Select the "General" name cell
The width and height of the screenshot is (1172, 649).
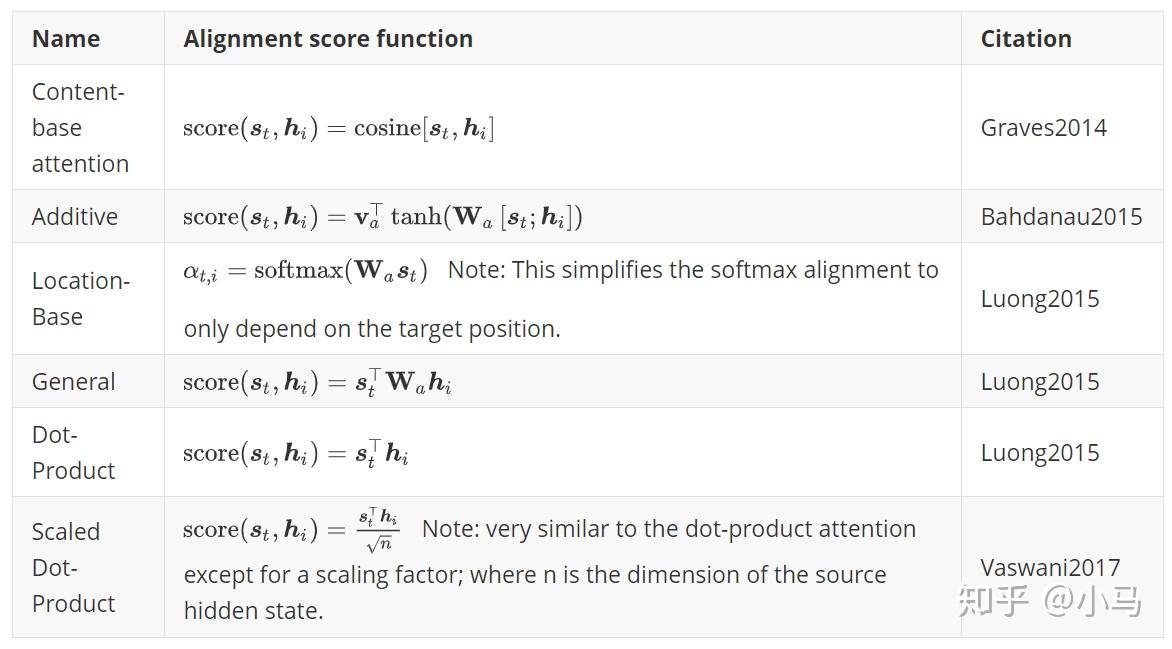click(73, 382)
